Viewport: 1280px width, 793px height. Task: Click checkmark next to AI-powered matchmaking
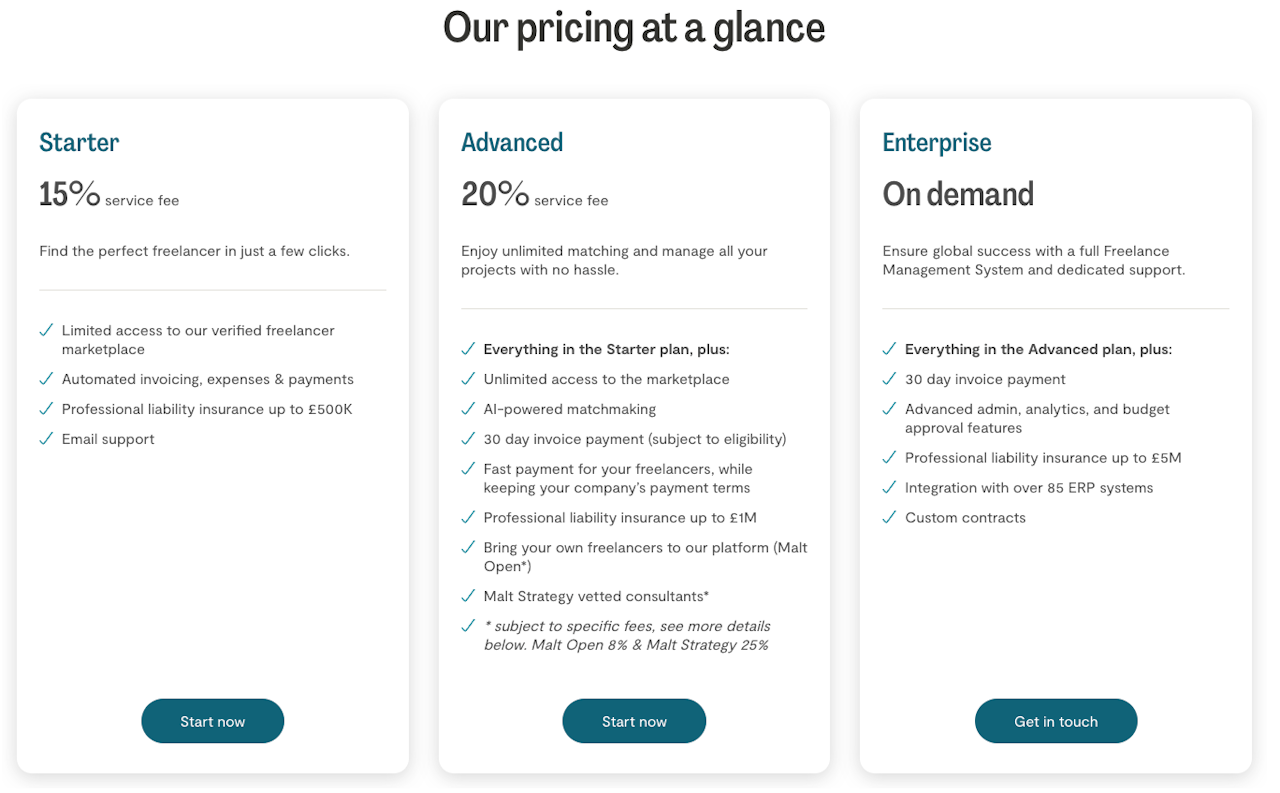point(468,409)
